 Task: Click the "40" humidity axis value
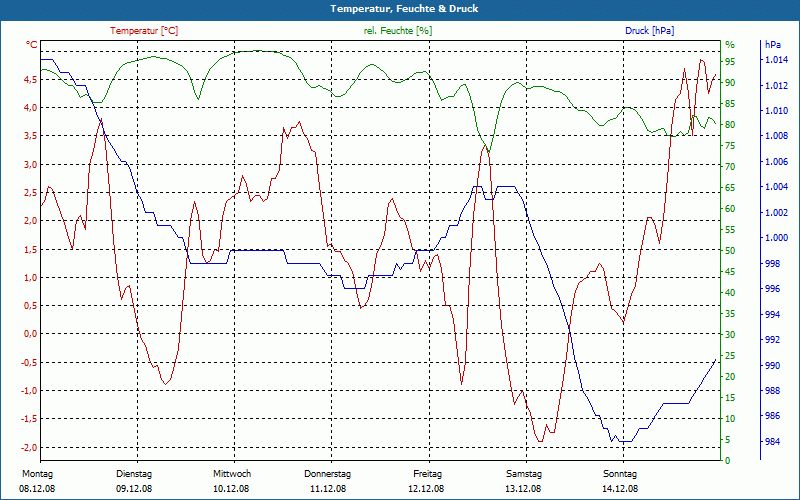730,293
